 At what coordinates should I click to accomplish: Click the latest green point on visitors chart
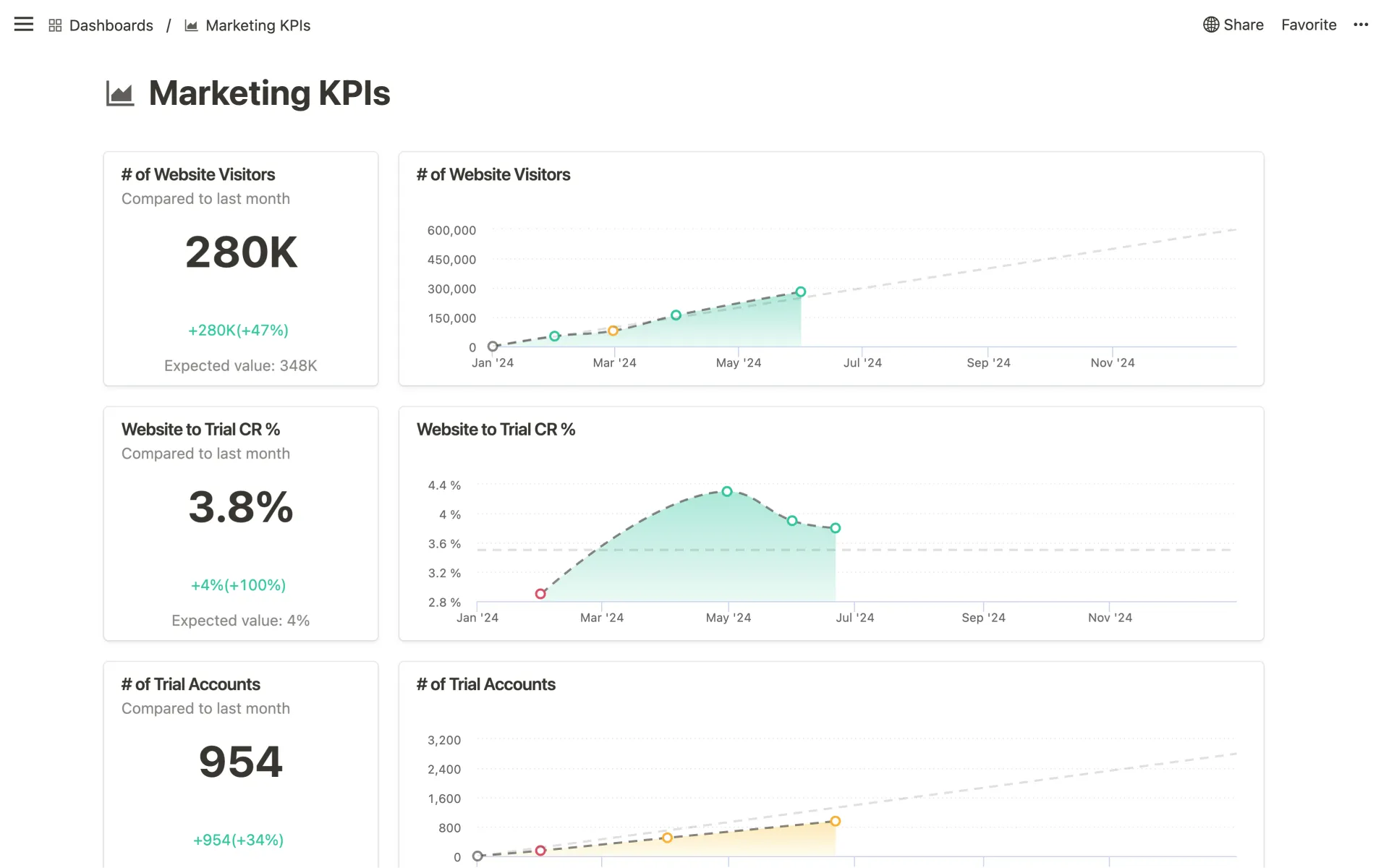(801, 292)
